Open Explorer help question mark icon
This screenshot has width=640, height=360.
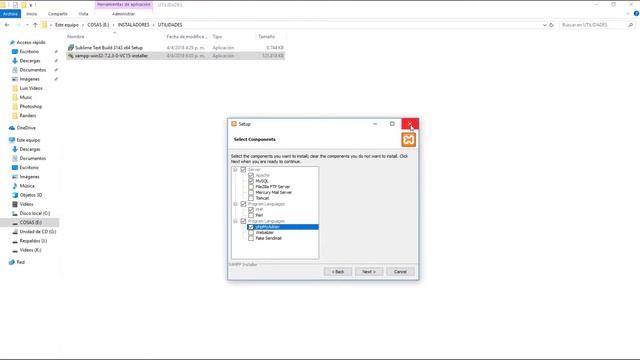(636, 14)
